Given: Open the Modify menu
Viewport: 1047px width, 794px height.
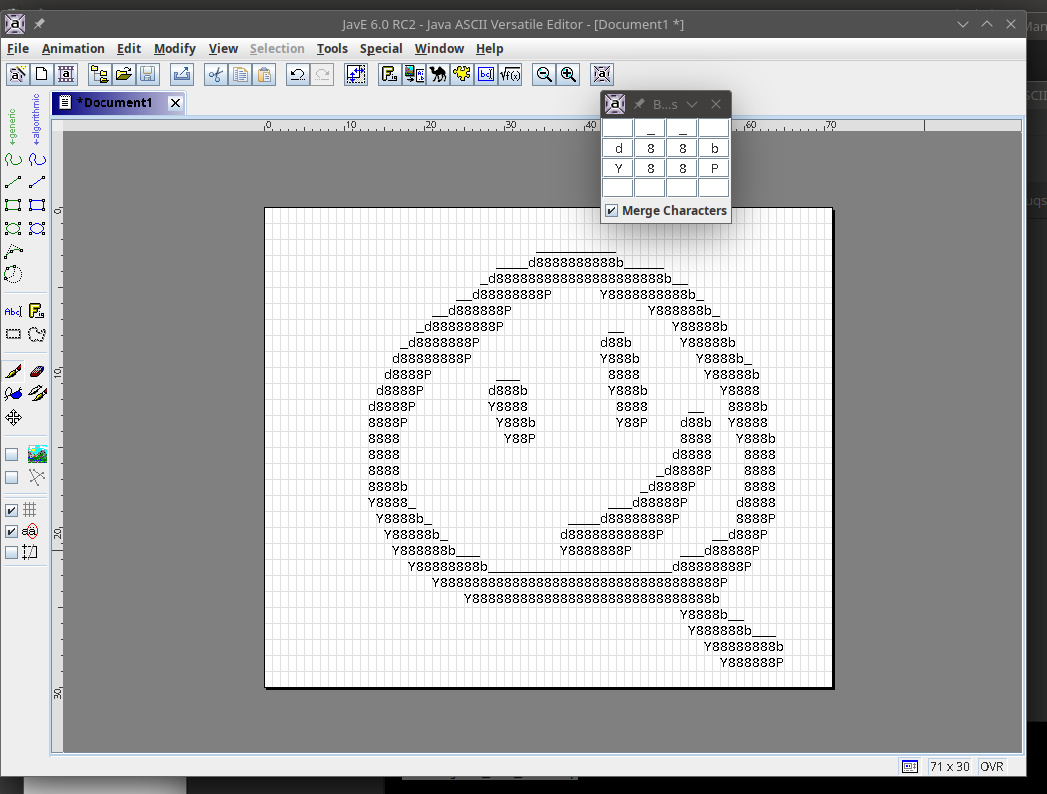Looking at the screenshot, I should [x=175, y=49].
